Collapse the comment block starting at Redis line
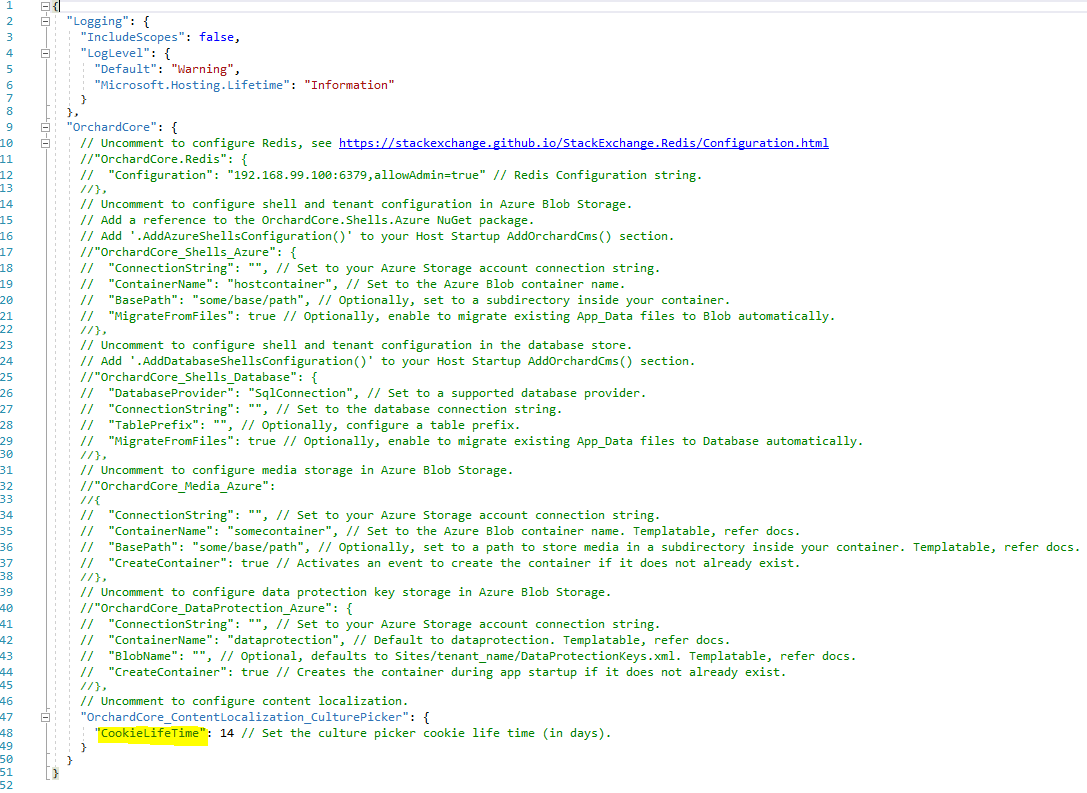The width and height of the screenshot is (1087, 793). coord(45,143)
